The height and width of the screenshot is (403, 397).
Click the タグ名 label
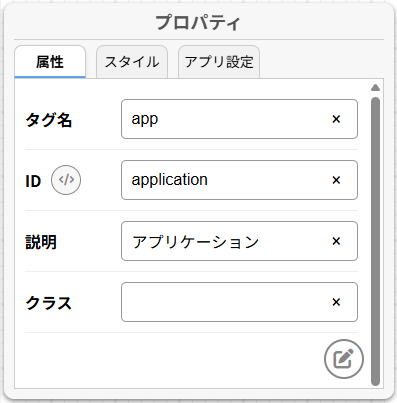point(49,120)
